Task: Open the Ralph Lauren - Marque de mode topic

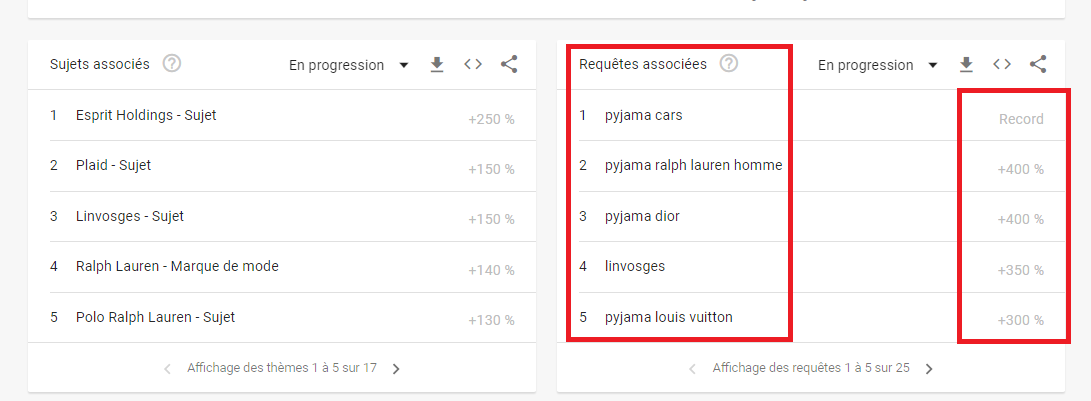Action: click(282, 267)
